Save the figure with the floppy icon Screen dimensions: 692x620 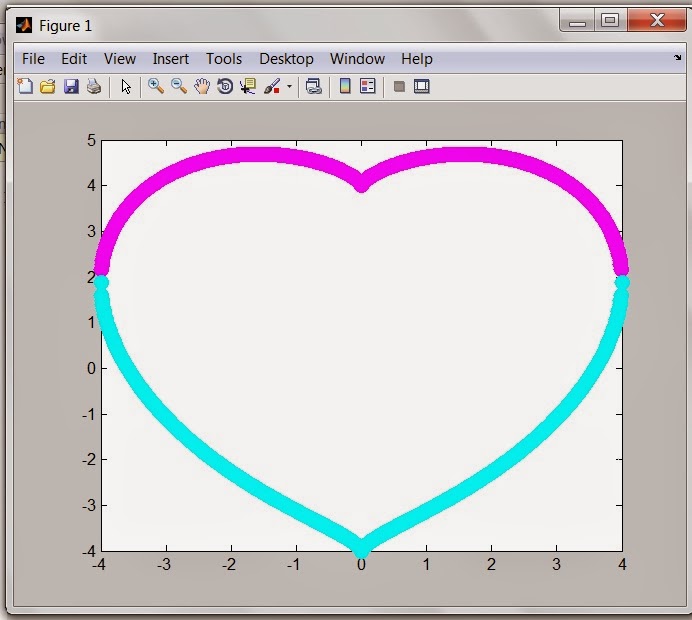pos(71,87)
